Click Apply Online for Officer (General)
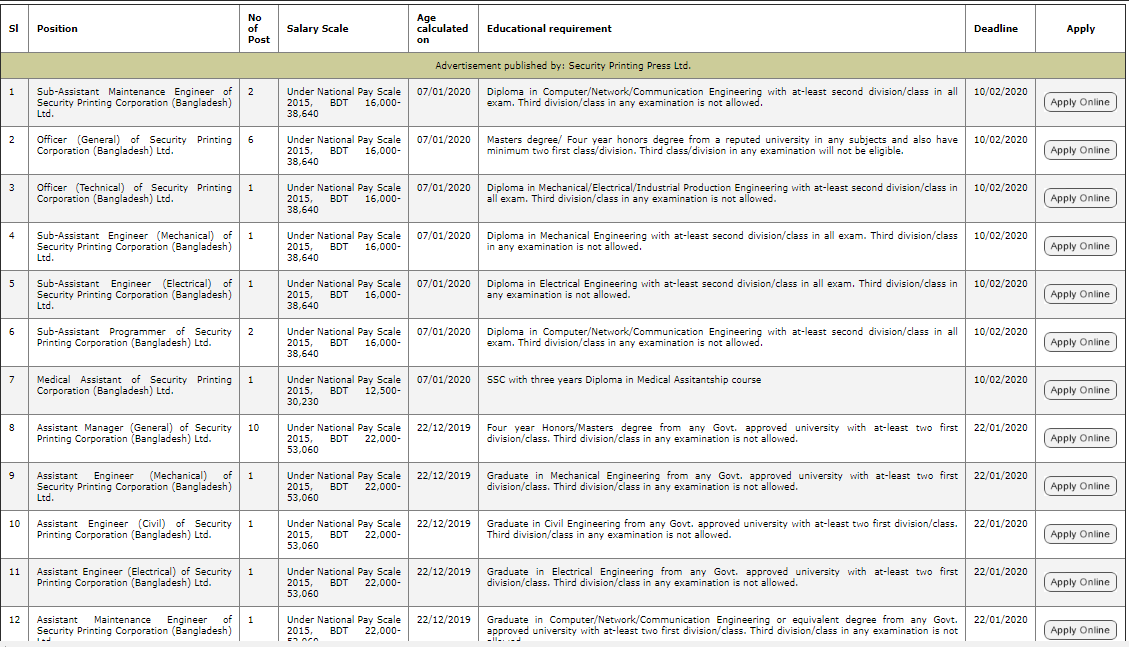1129x647 pixels. click(x=1080, y=150)
